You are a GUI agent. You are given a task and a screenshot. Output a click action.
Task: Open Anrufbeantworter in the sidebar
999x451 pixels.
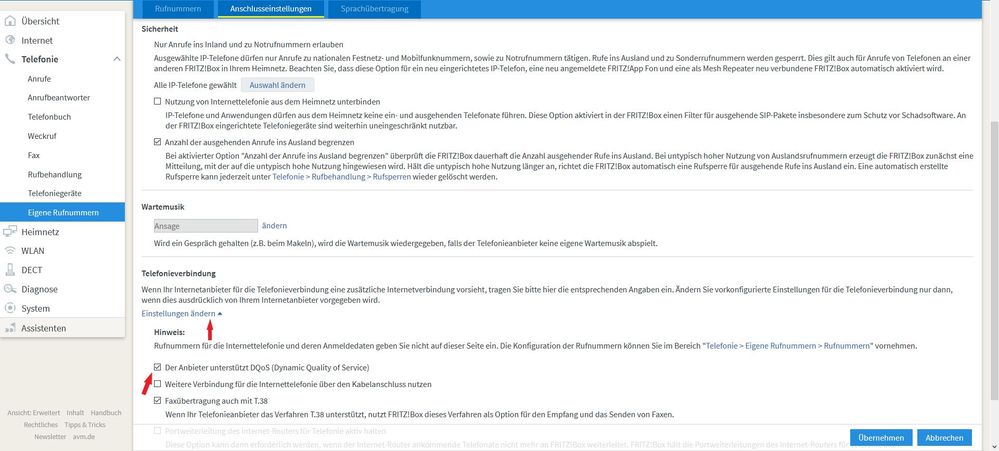[59, 98]
